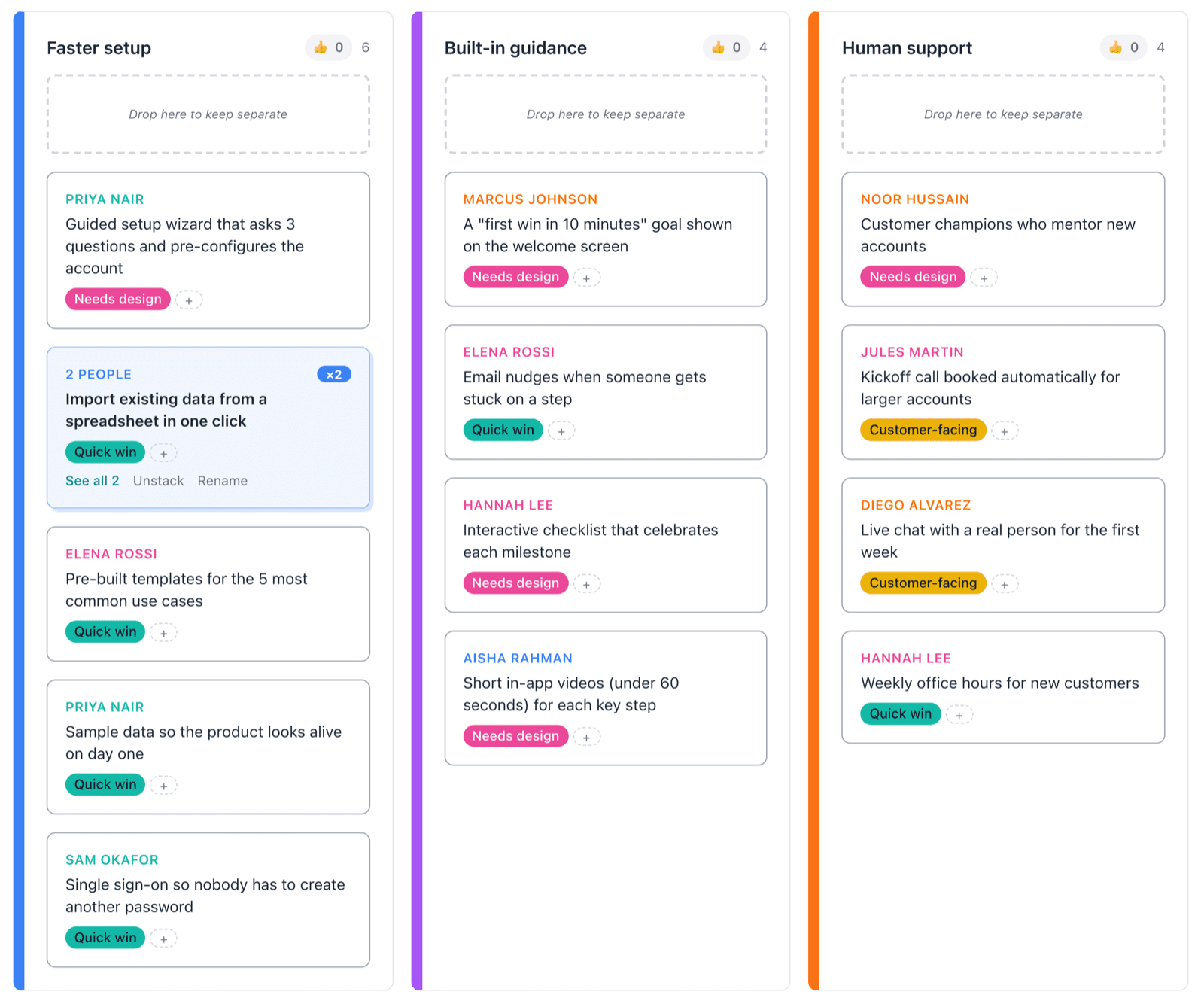1204x1007 pixels.
Task: Click Needs design tag on Guided setup wizard
Action: [x=118, y=299]
